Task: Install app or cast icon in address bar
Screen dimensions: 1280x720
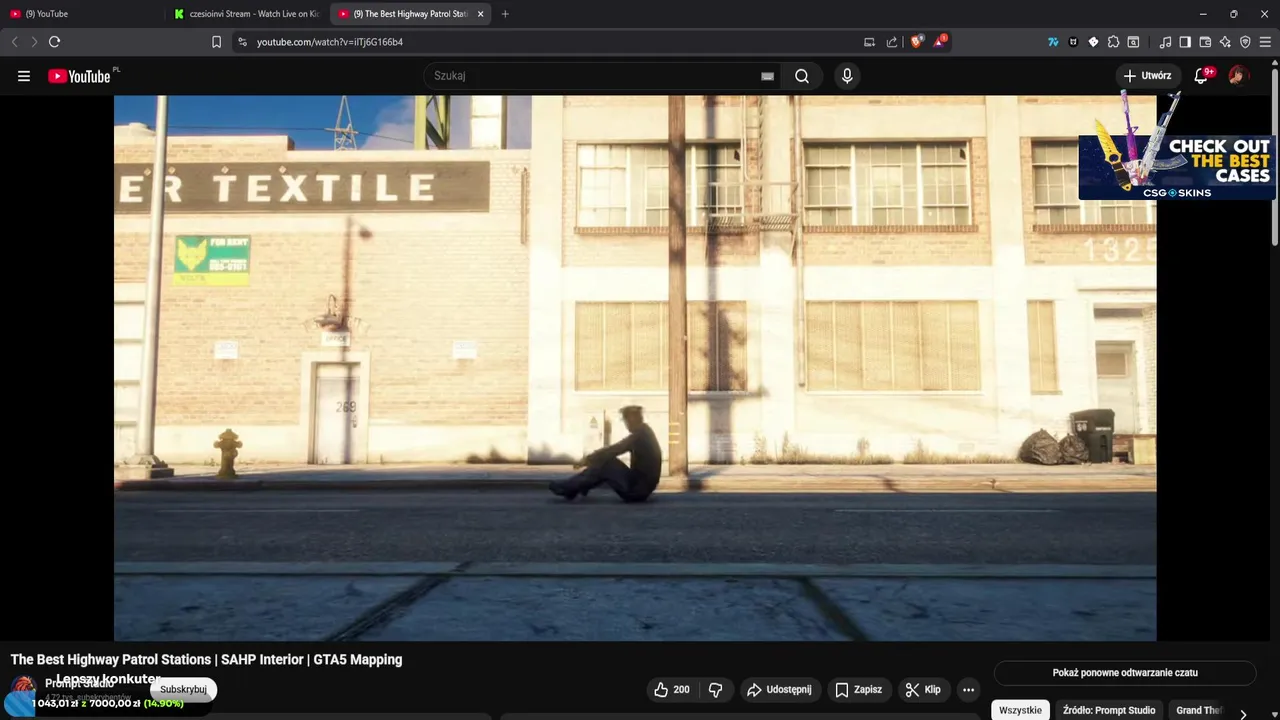Action: click(869, 42)
